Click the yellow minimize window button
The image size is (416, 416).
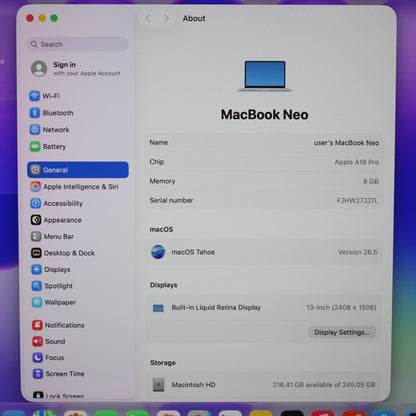[42, 18]
